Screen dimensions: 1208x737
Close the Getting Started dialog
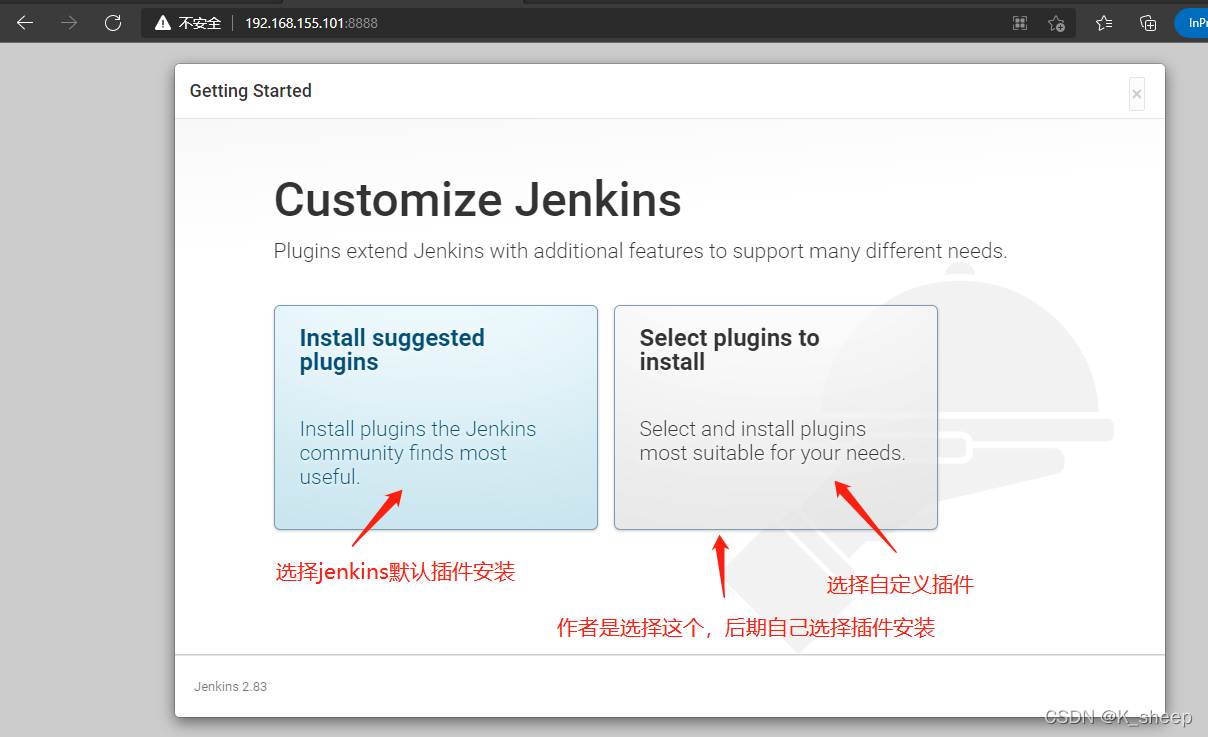click(x=1136, y=93)
